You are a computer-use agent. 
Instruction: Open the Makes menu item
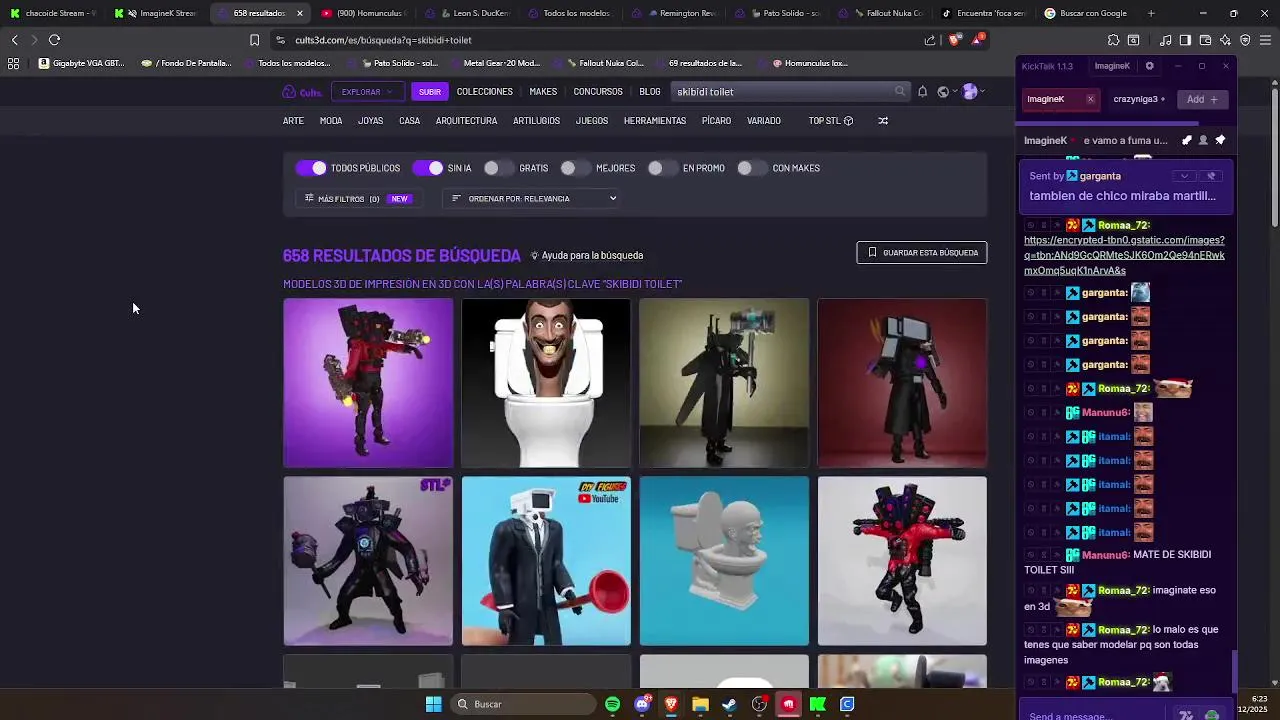(543, 92)
